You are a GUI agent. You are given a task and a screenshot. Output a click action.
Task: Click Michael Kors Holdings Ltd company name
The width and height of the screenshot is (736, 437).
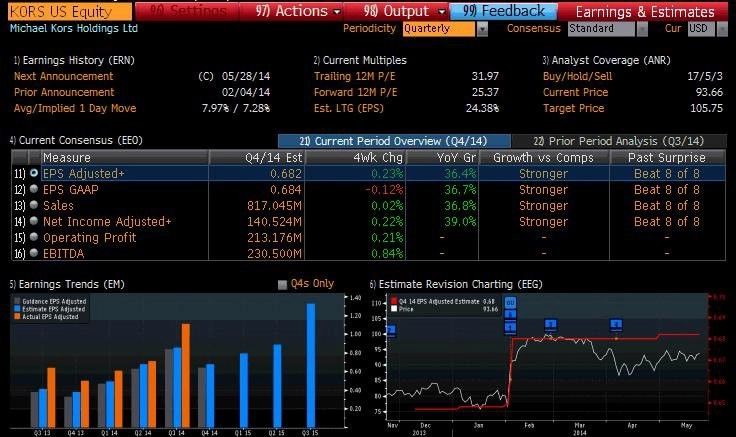(74, 28)
